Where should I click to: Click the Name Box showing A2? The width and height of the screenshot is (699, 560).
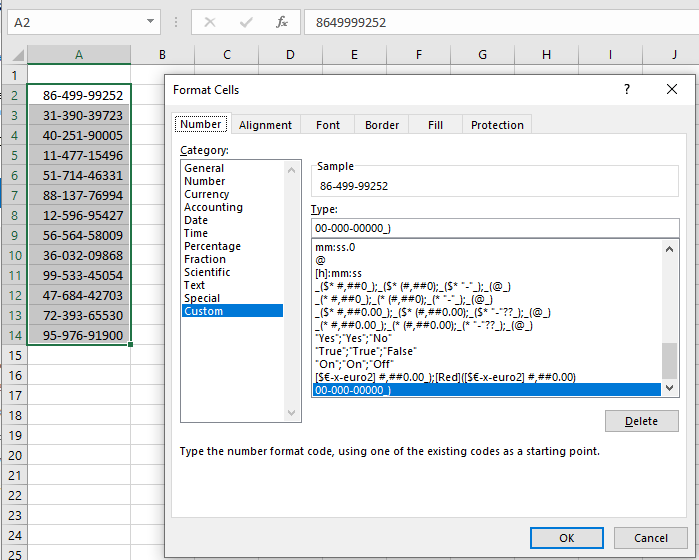tap(84, 22)
